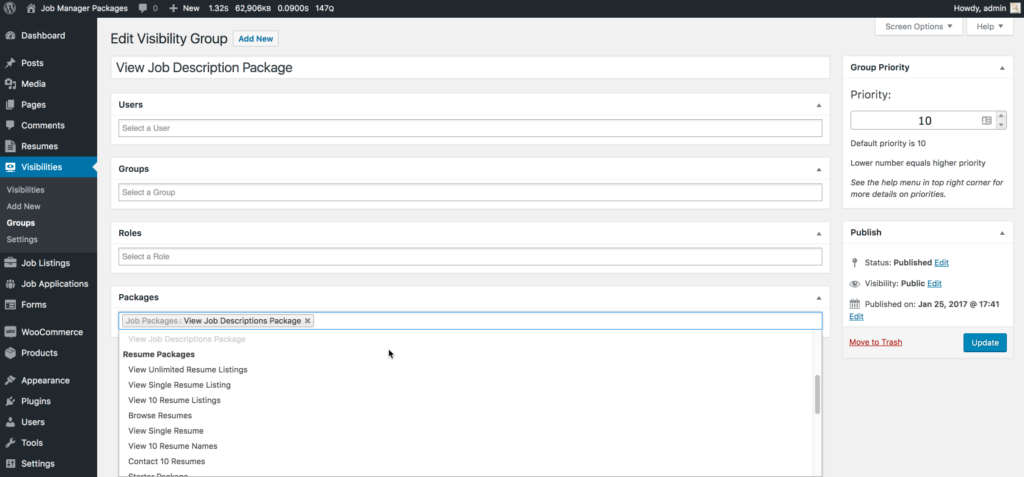The width and height of the screenshot is (1024, 477).
Task: Click the Appearance brush icon
Action: [10, 380]
